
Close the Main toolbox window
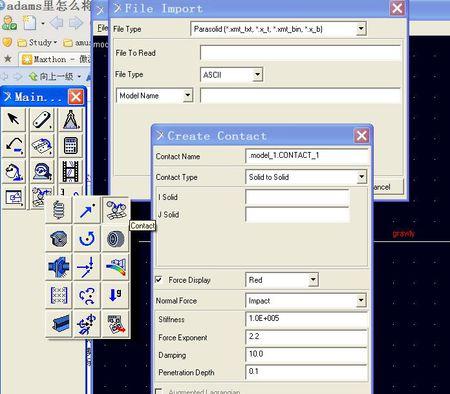pyautogui.click(x=76, y=97)
